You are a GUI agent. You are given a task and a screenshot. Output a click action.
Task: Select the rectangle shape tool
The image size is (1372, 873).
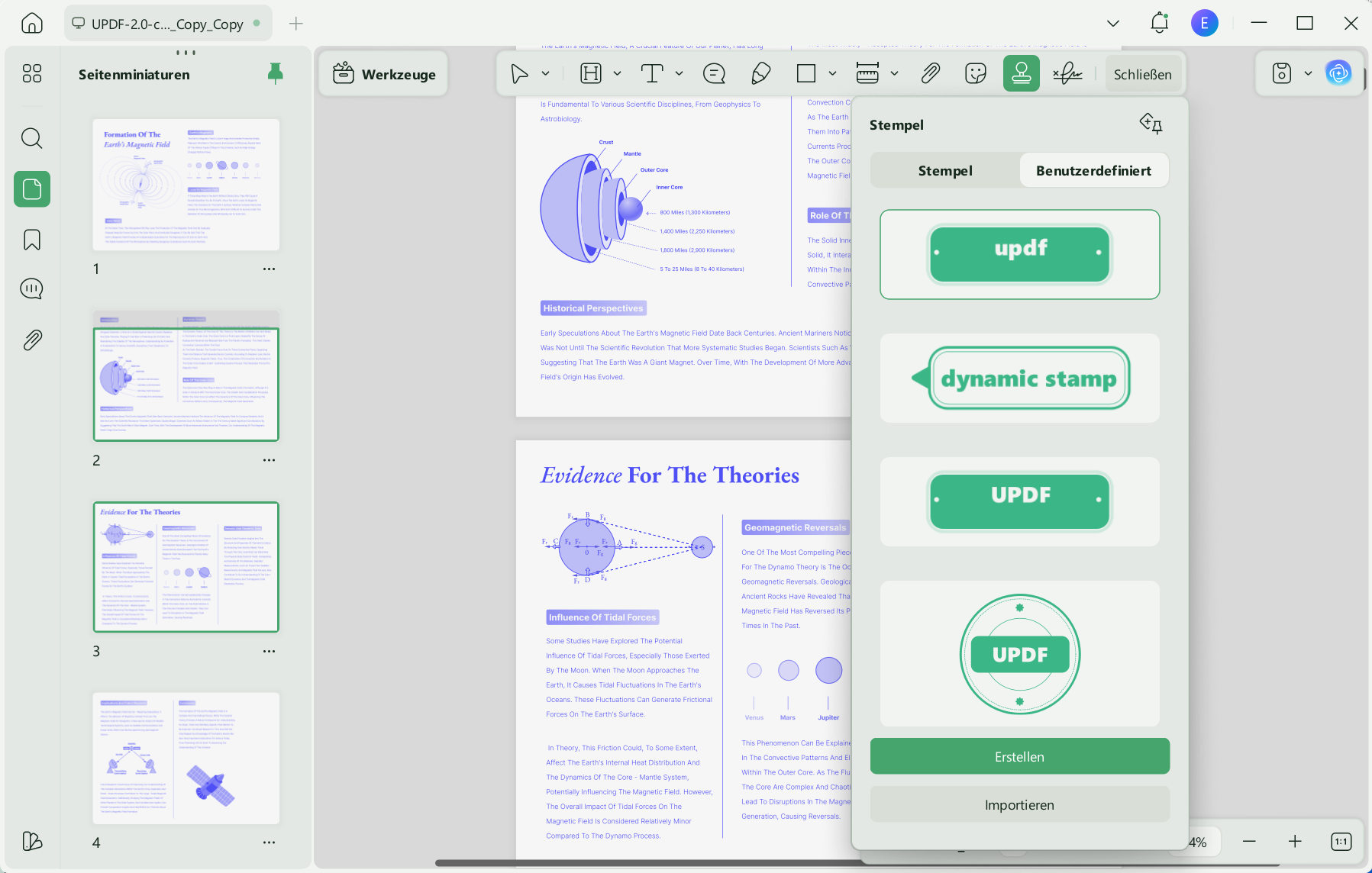pos(806,73)
